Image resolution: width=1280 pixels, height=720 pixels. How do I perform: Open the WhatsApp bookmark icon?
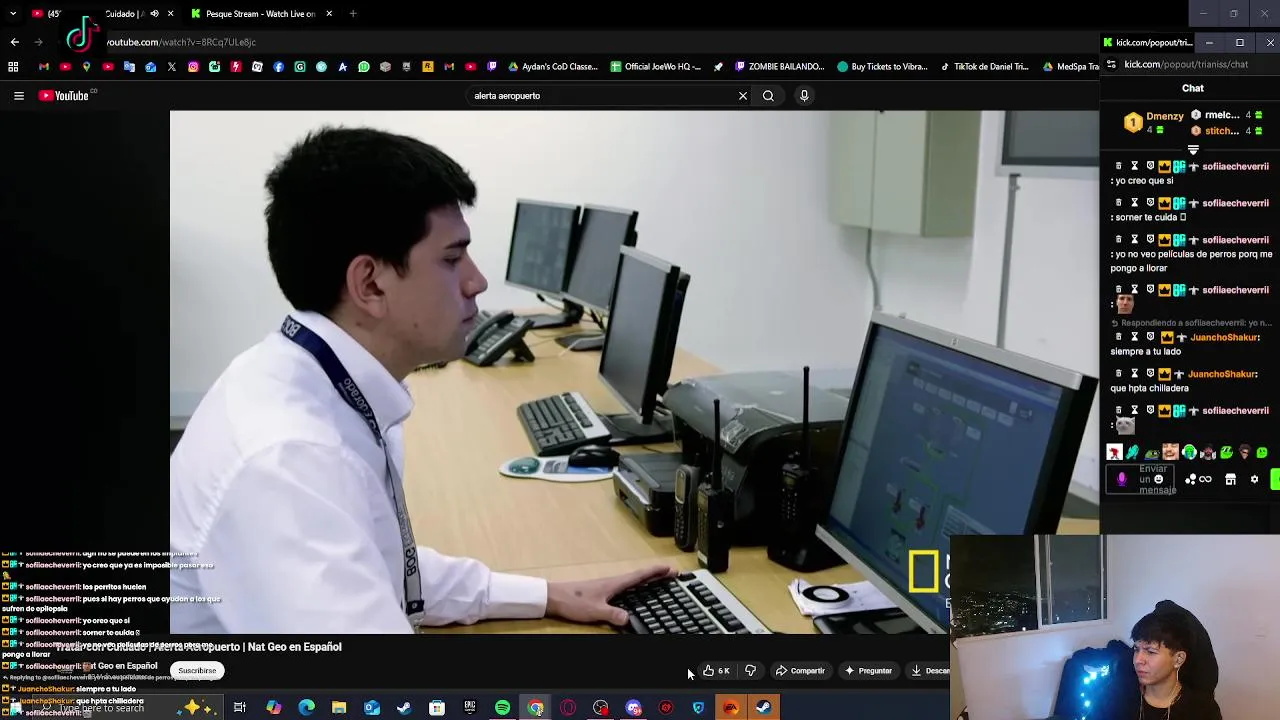point(364,67)
